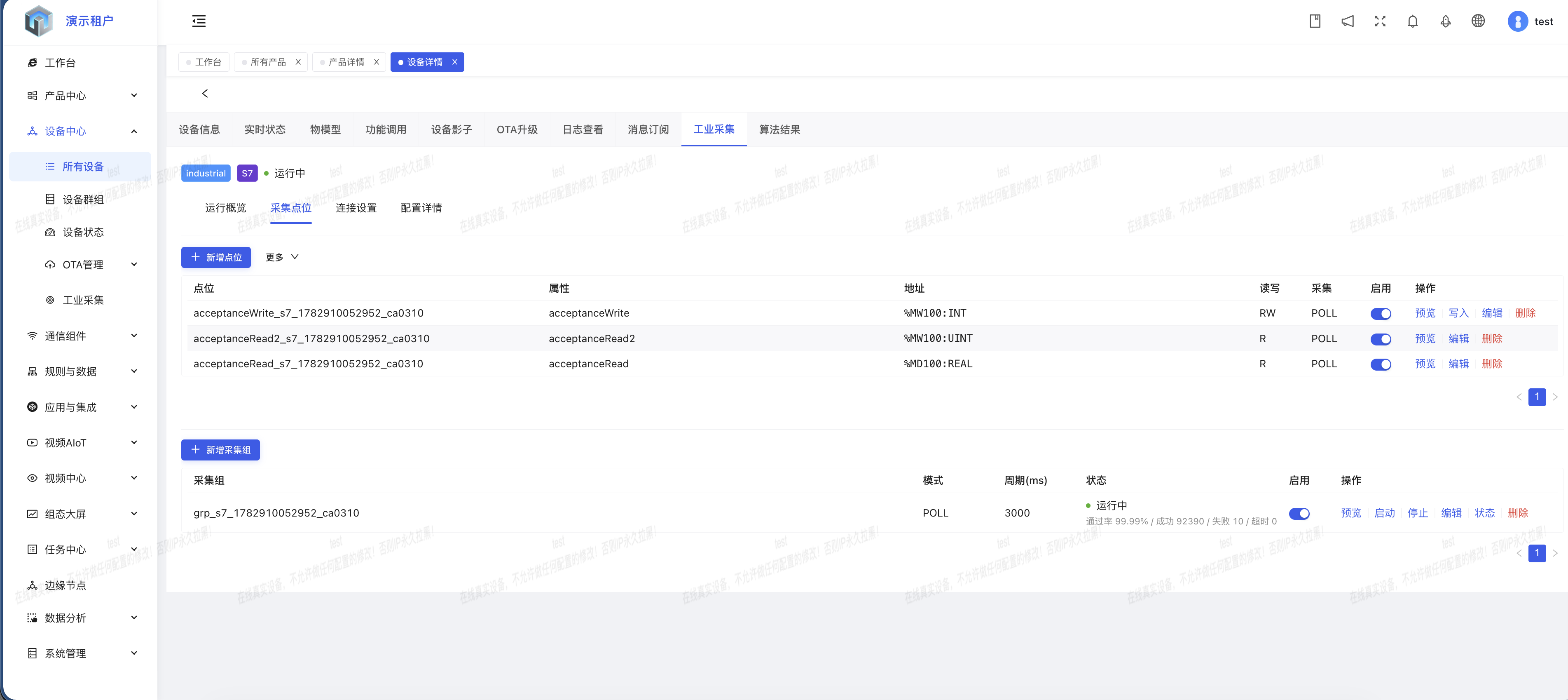Select page 1 in point table pagination
1568x700 pixels.
point(1537,397)
